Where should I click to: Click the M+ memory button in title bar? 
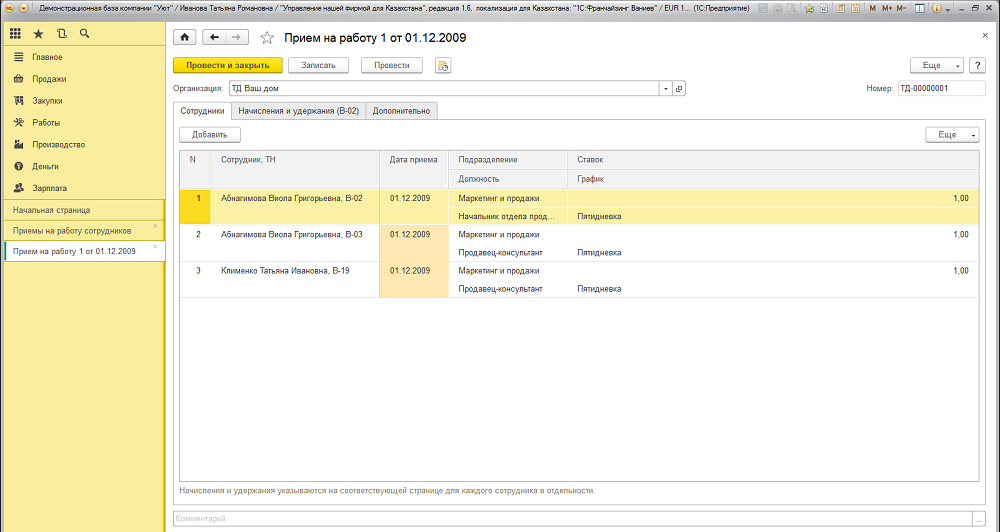tap(885, 8)
